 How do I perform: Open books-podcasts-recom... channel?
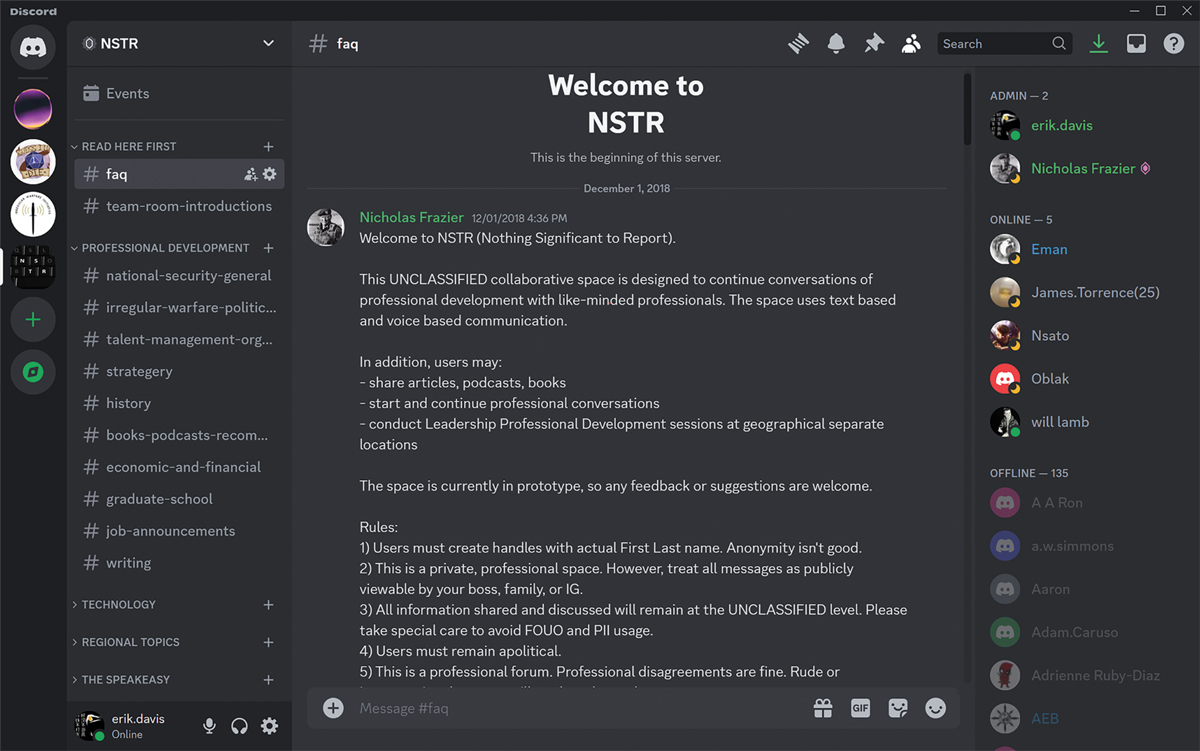point(179,436)
